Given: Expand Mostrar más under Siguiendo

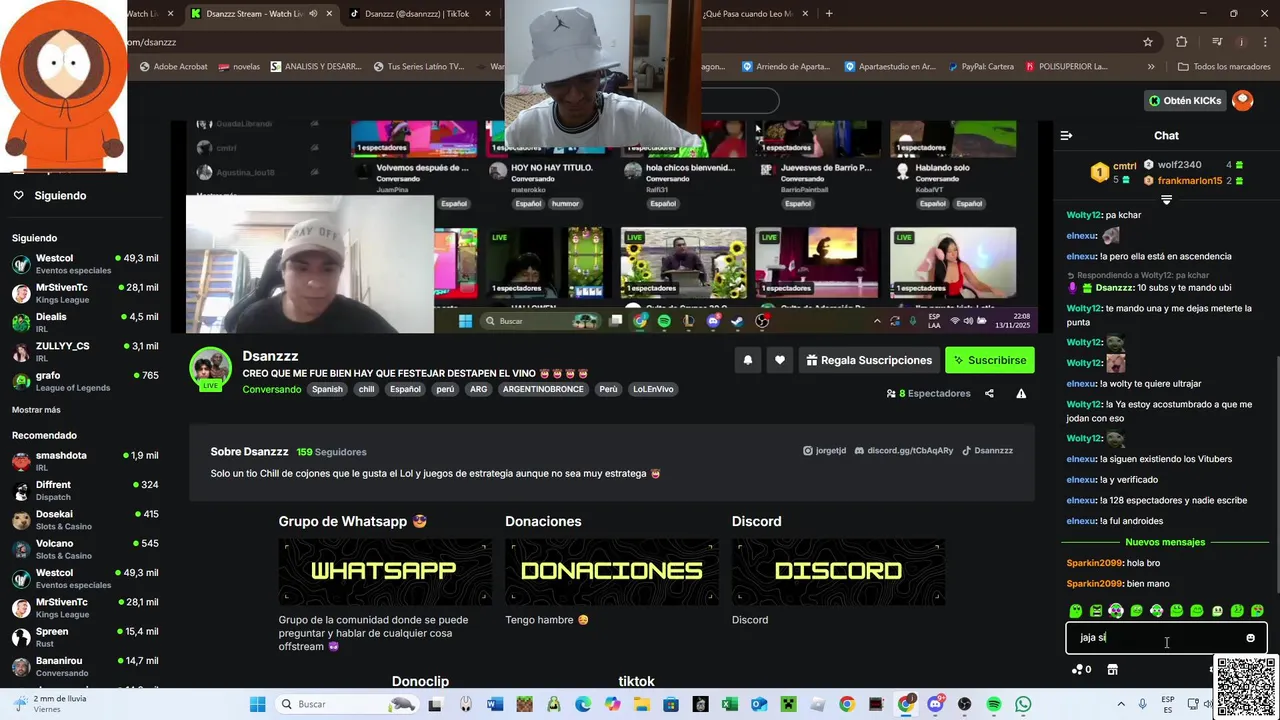Looking at the screenshot, I should [36, 410].
